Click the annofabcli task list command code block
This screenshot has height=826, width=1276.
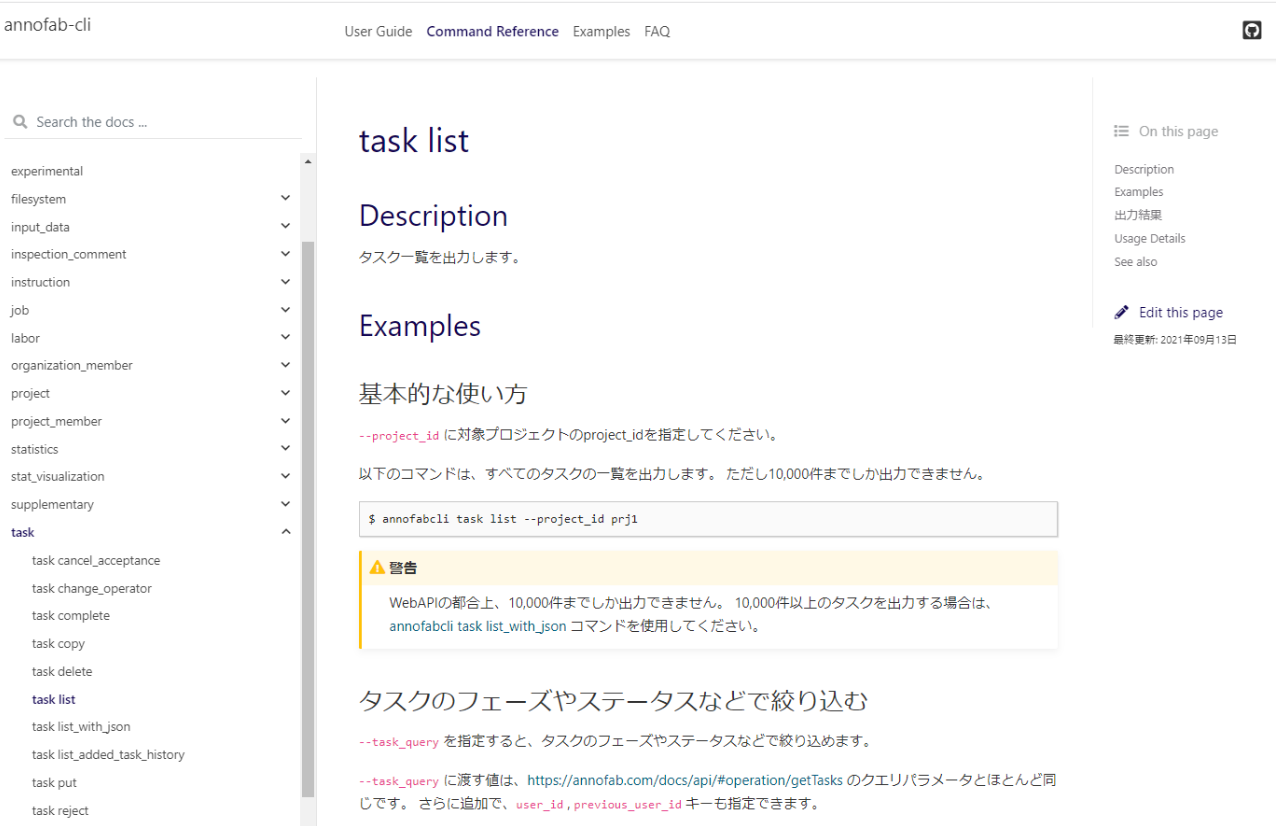(x=708, y=519)
